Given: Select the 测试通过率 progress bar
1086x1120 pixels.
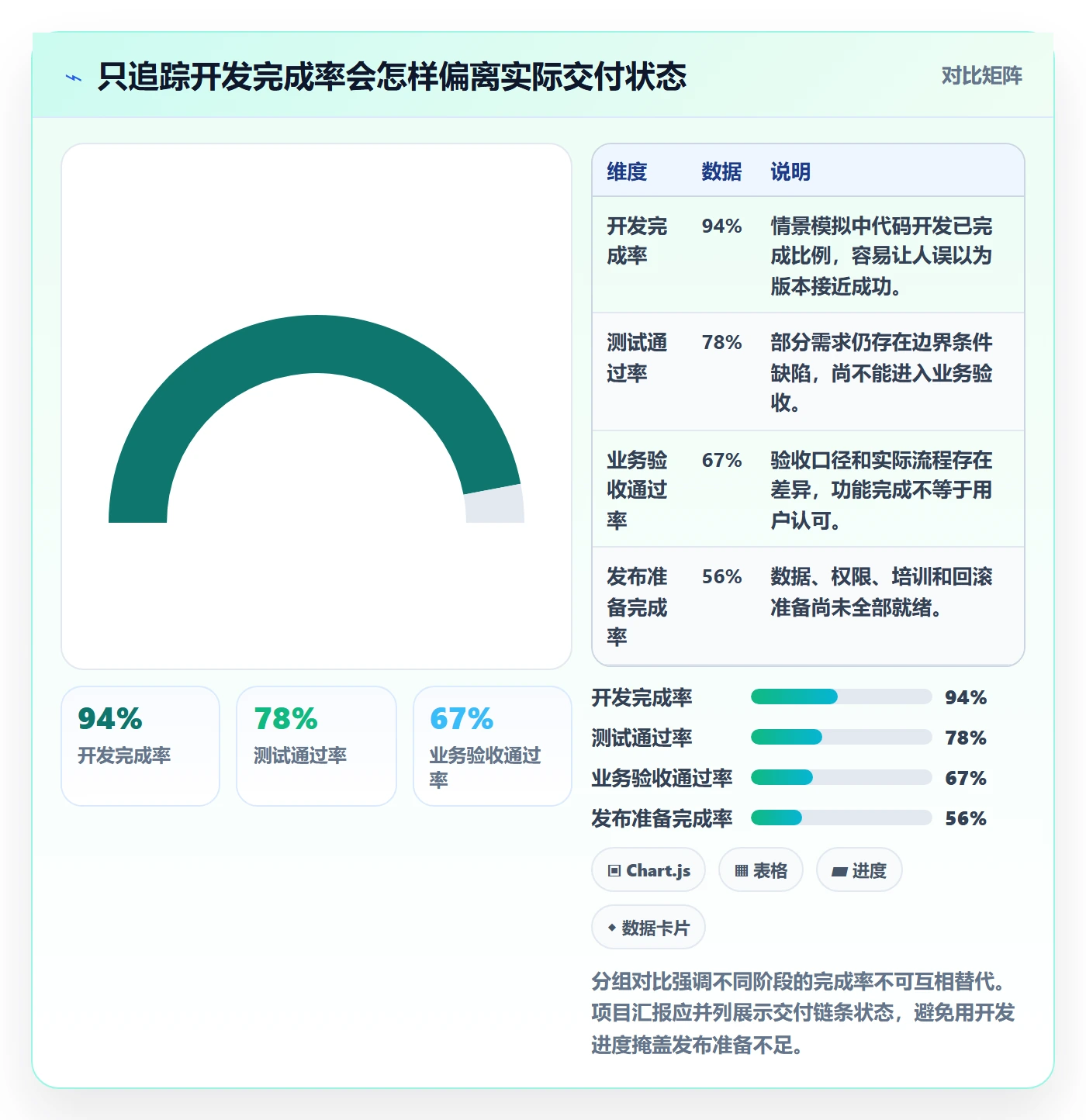Looking at the screenshot, I should click(842, 737).
